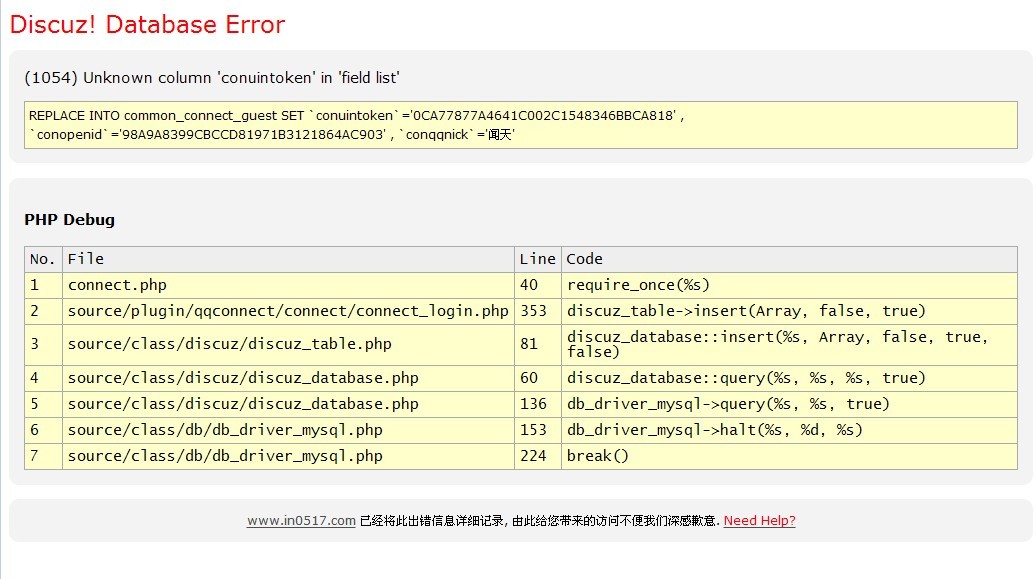Click row number 7 cell

(44, 456)
